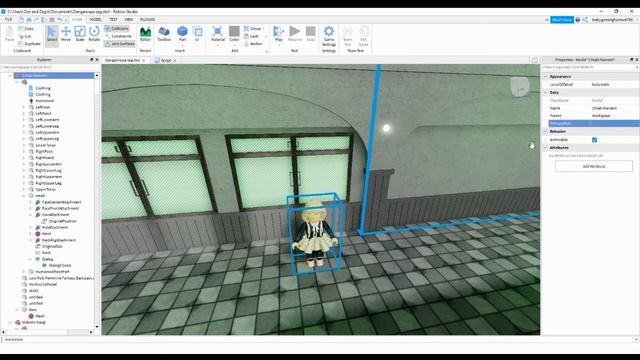Click the Name property value field
Image resolution: width=640 pixels, height=360 pixels.
(615, 108)
